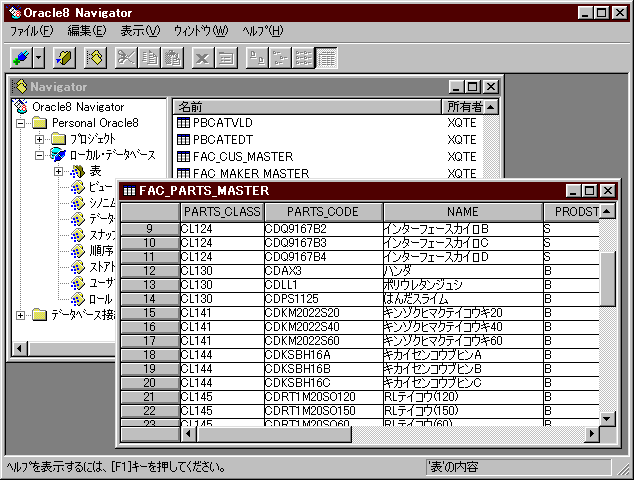The height and width of the screenshot is (480, 634).
Task: Open the ウィンドウ(W) menu
Action: coord(201,31)
